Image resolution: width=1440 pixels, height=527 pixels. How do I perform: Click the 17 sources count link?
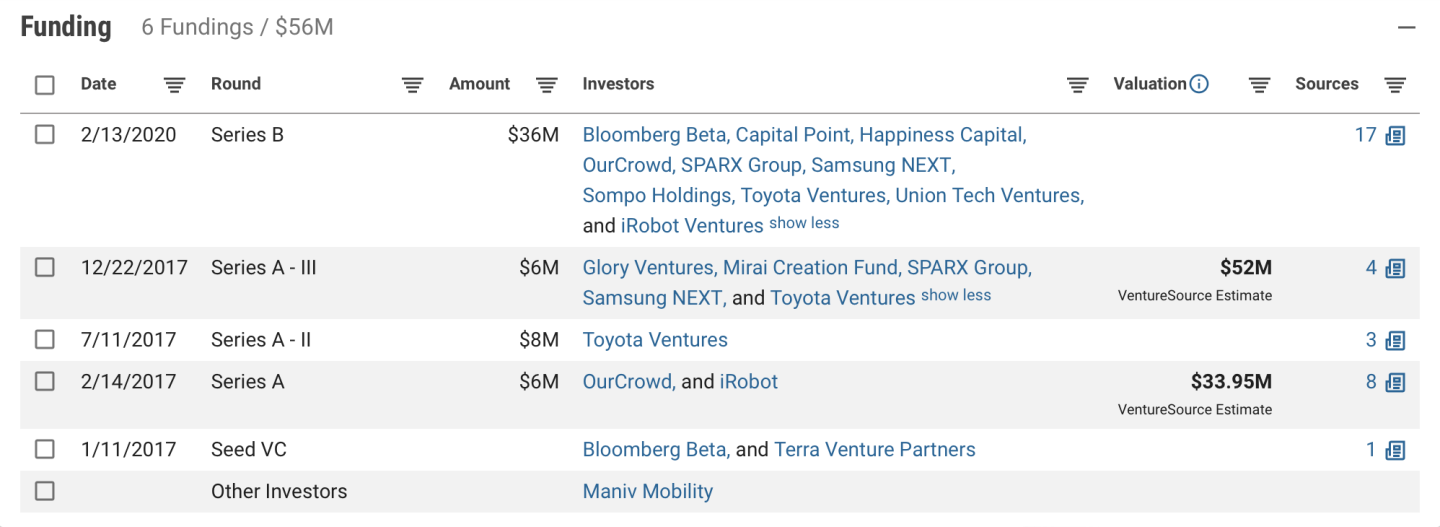tap(1366, 135)
